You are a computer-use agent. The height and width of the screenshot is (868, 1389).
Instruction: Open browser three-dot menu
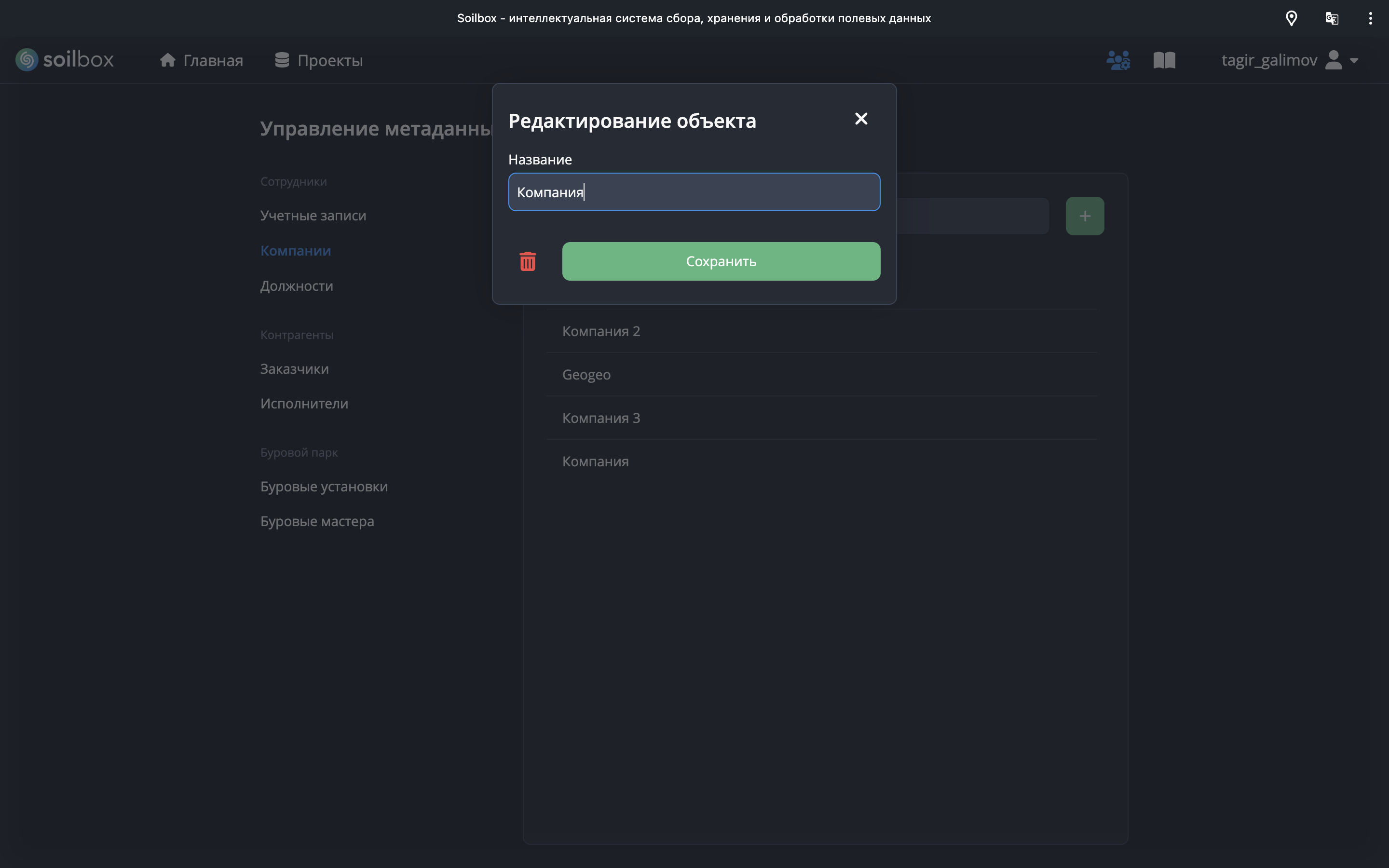click(1370, 18)
